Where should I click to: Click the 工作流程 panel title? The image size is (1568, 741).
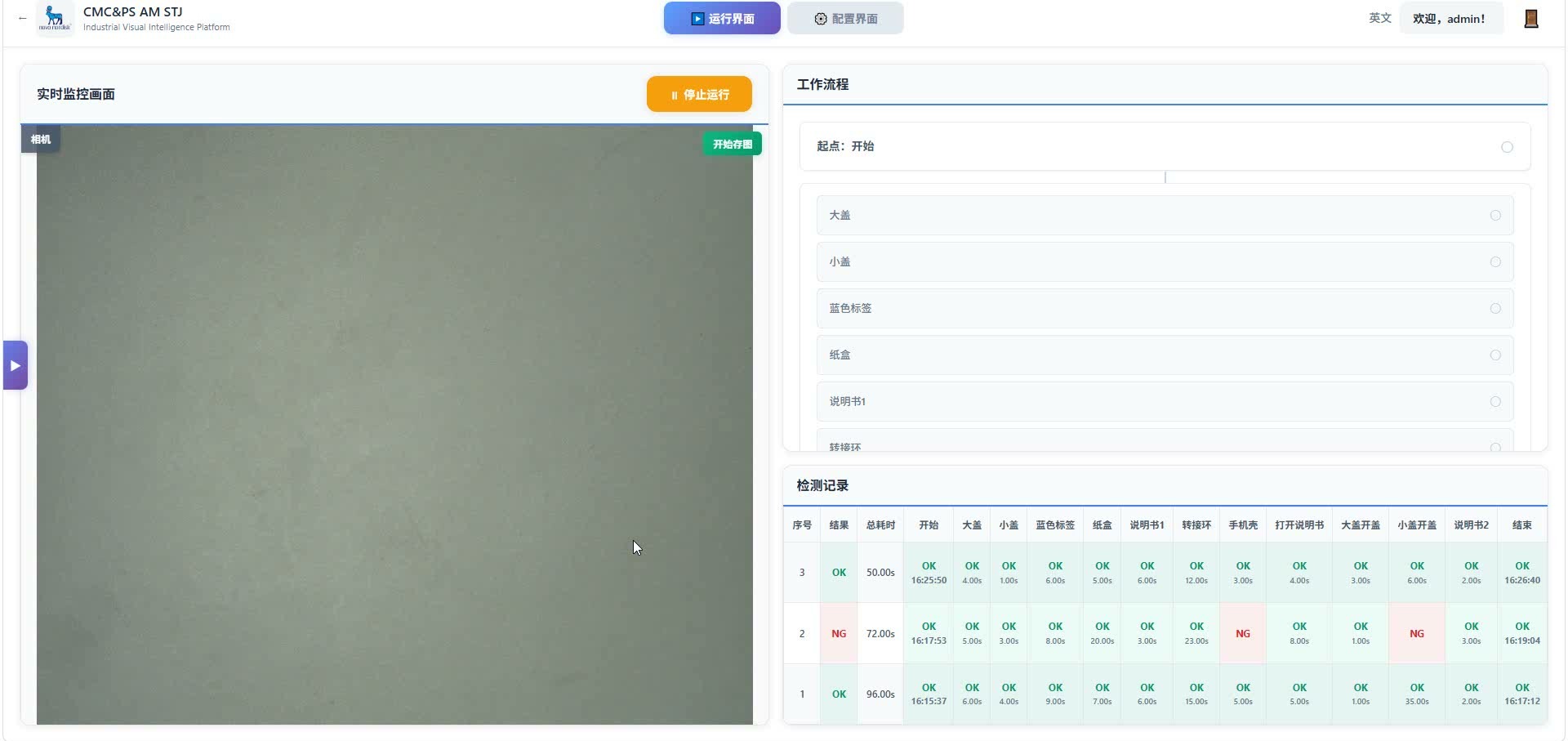pos(822,84)
